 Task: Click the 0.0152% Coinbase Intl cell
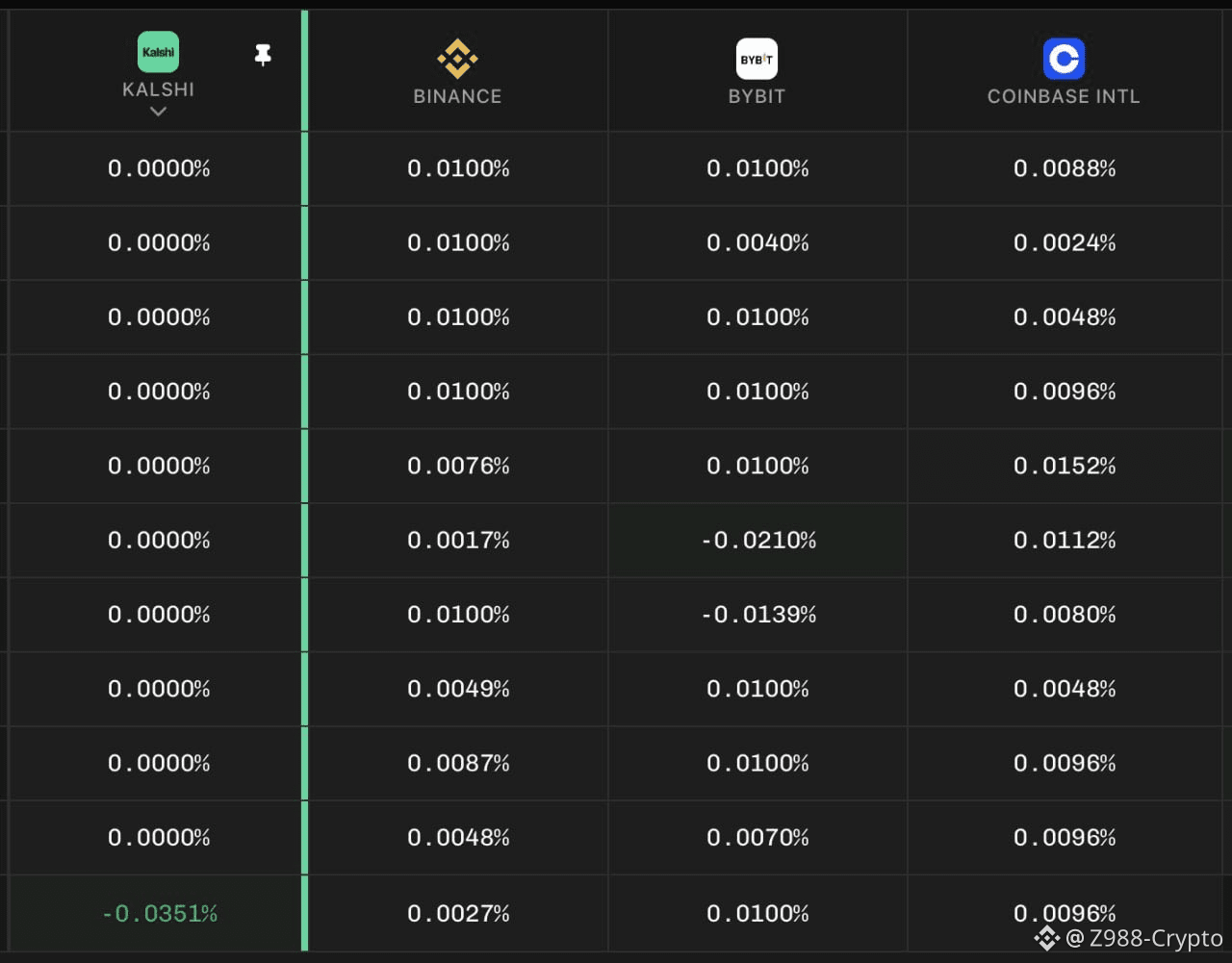pos(1065,467)
